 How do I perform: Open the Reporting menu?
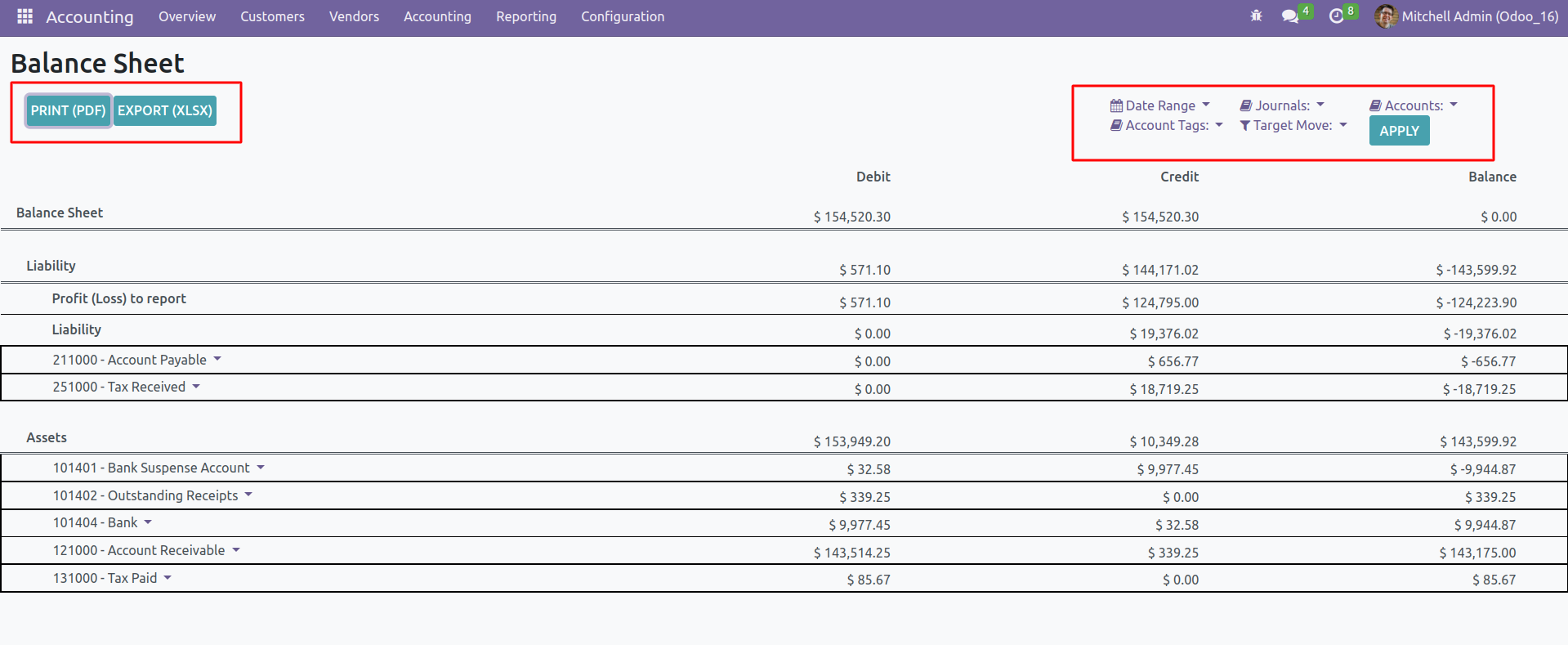click(525, 16)
